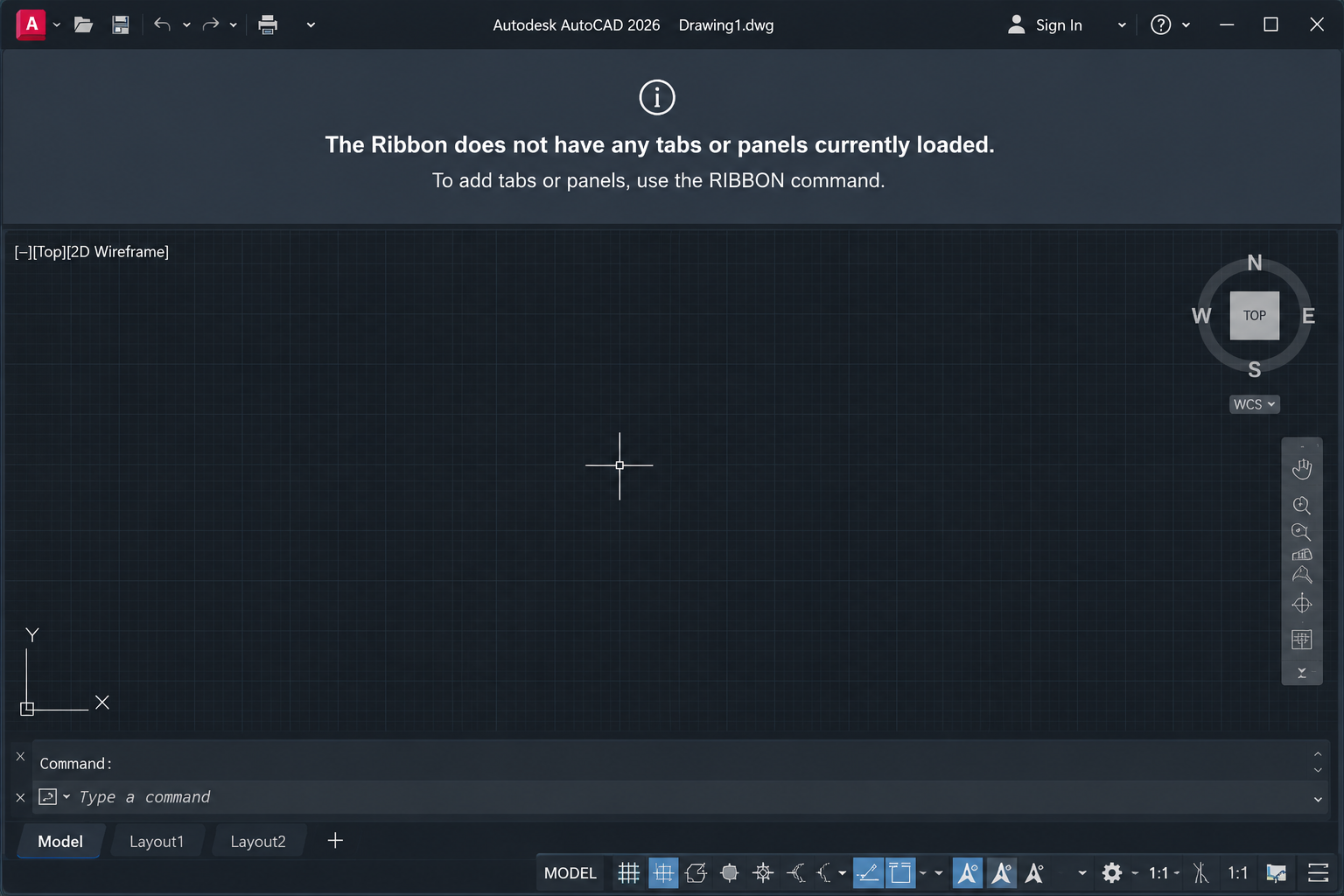The height and width of the screenshot is (896, 1344).
Task: Redo the last undone action
Action: tap(210, 24)
